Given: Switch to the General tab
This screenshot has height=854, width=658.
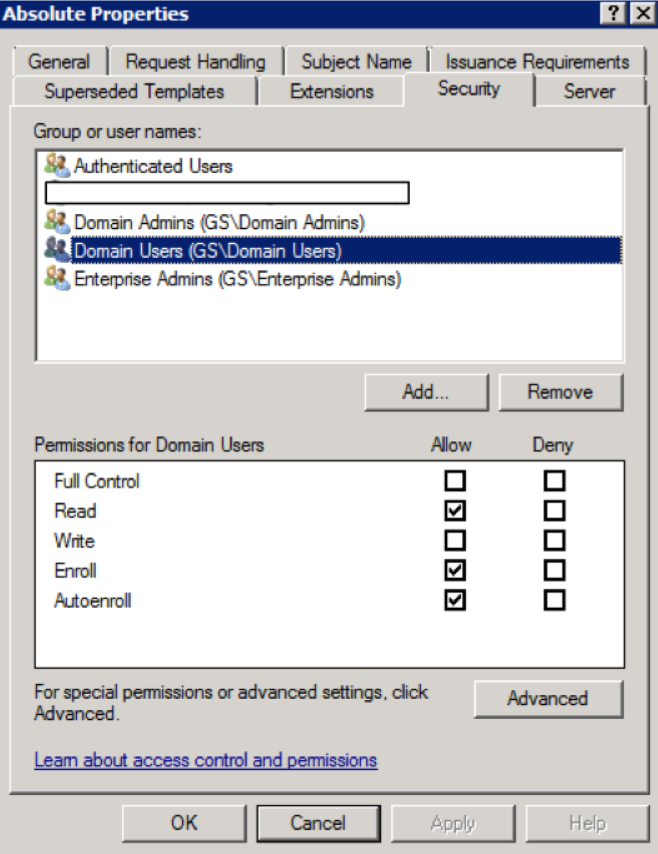Looking at the screenshot, I should click(59, 62).
